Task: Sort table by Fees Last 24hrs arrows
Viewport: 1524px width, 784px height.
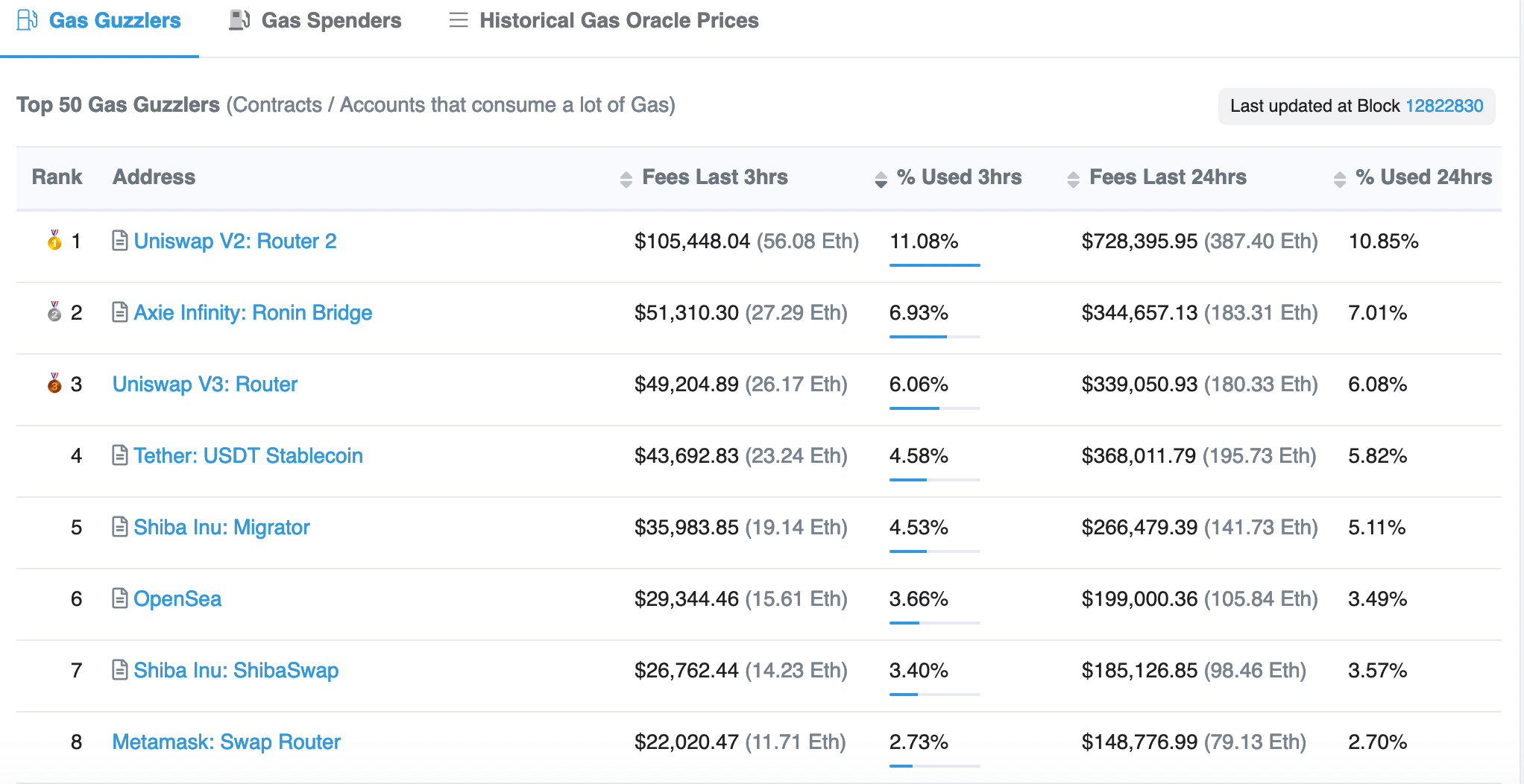Action: (x=1073, y=179)
